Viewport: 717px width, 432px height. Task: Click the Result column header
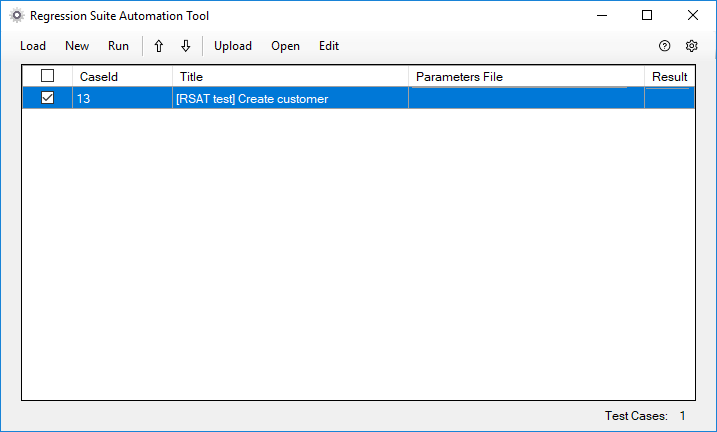click(669, 77)
